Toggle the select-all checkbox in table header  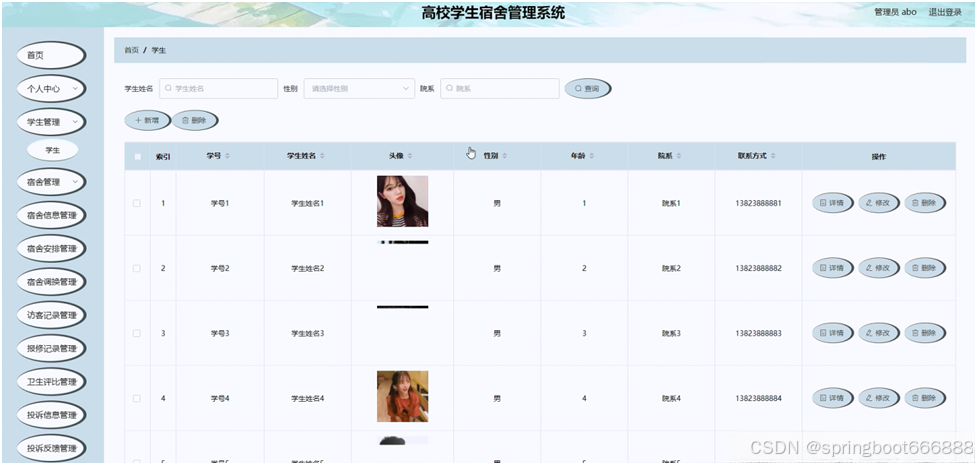coord(138,156)
